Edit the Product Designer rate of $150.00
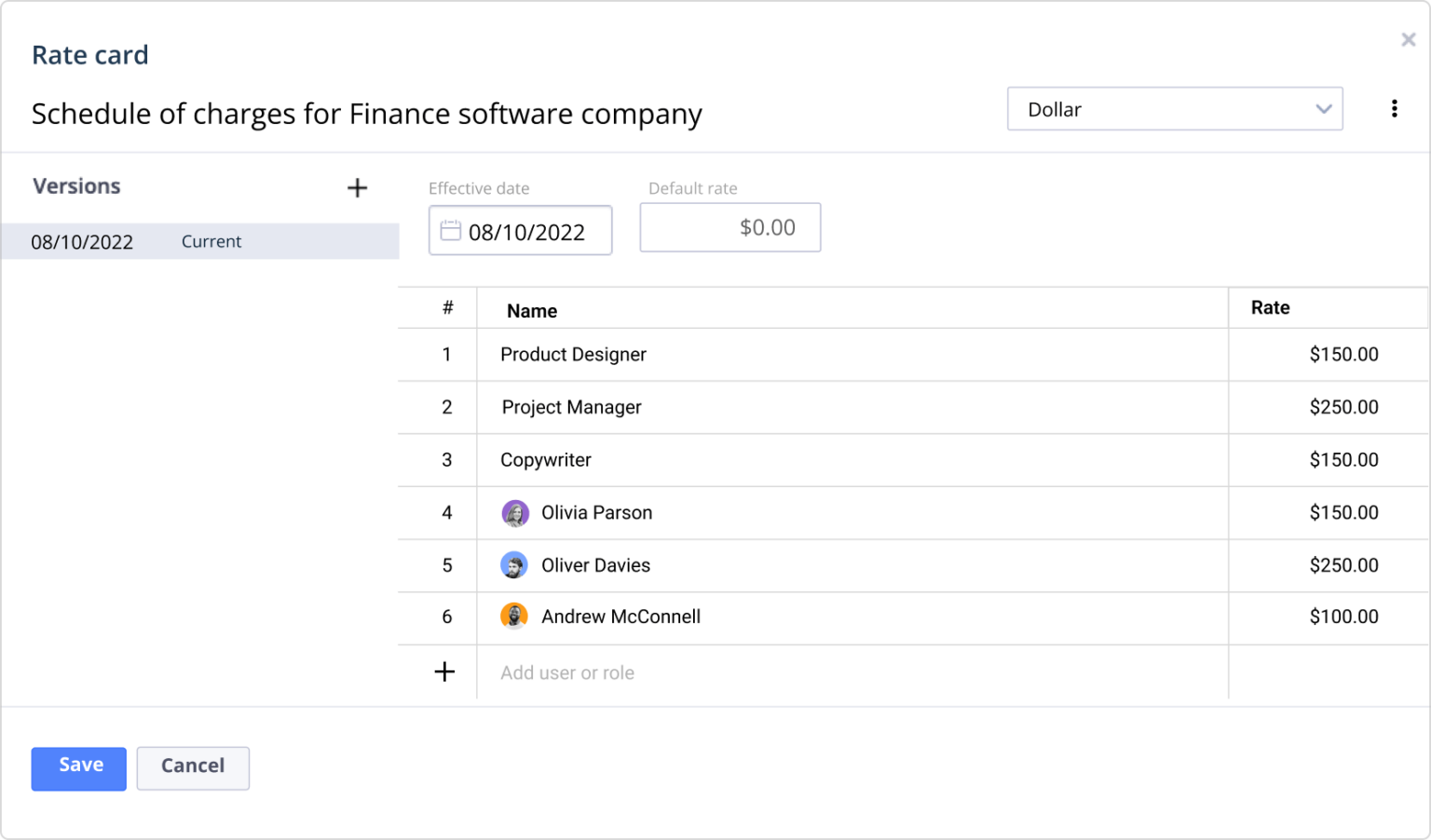The height and width of the screenshot is (840, 1431). pyautogui.click(x=1342, y=355)
